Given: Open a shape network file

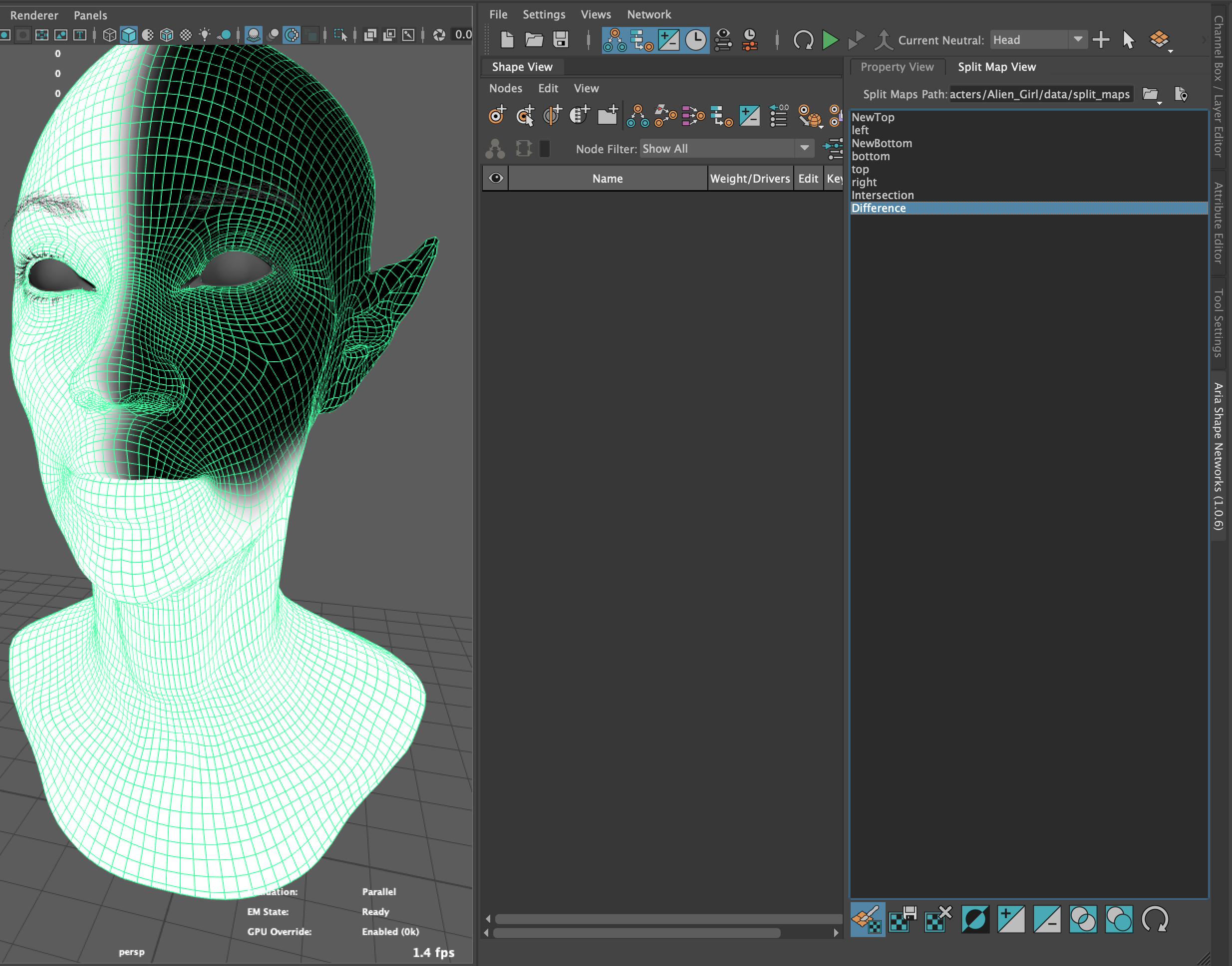Looking at the screenshot, I should click(x=534, y=39).
